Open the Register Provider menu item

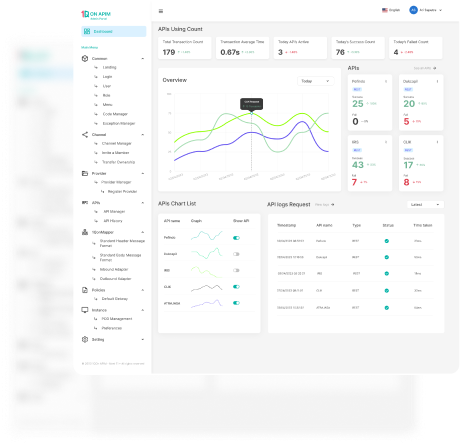coord(122,191)
